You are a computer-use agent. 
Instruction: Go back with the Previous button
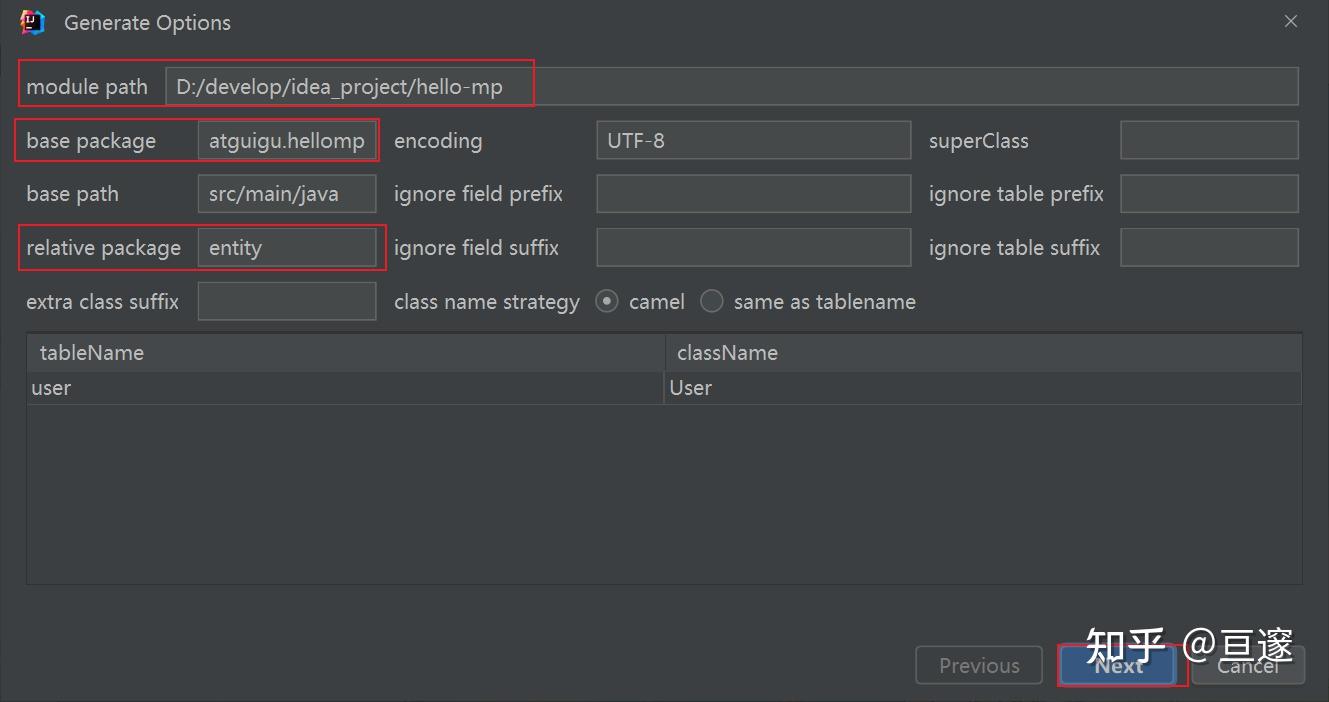(979, 666)
